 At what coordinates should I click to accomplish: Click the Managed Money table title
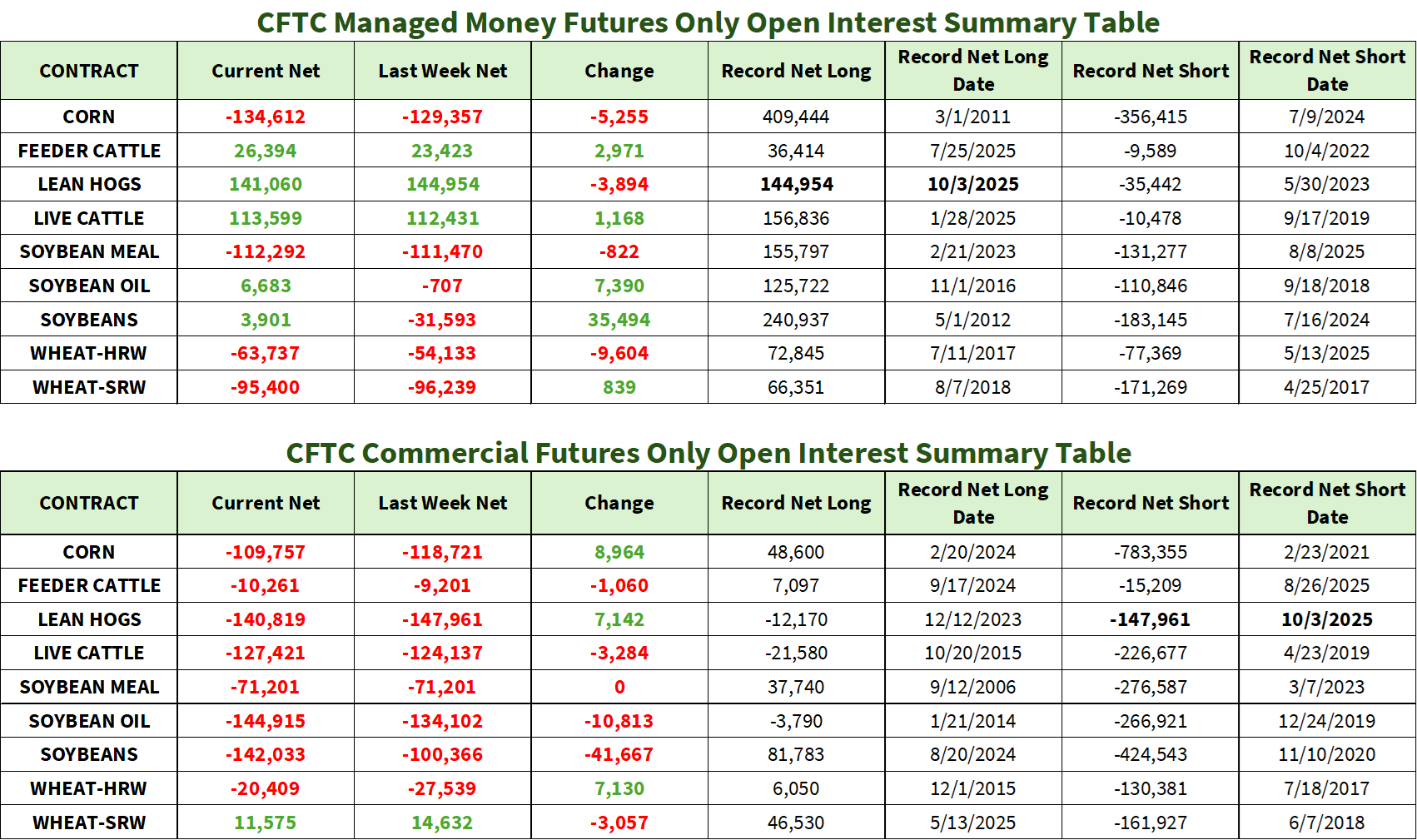point(708,22)
